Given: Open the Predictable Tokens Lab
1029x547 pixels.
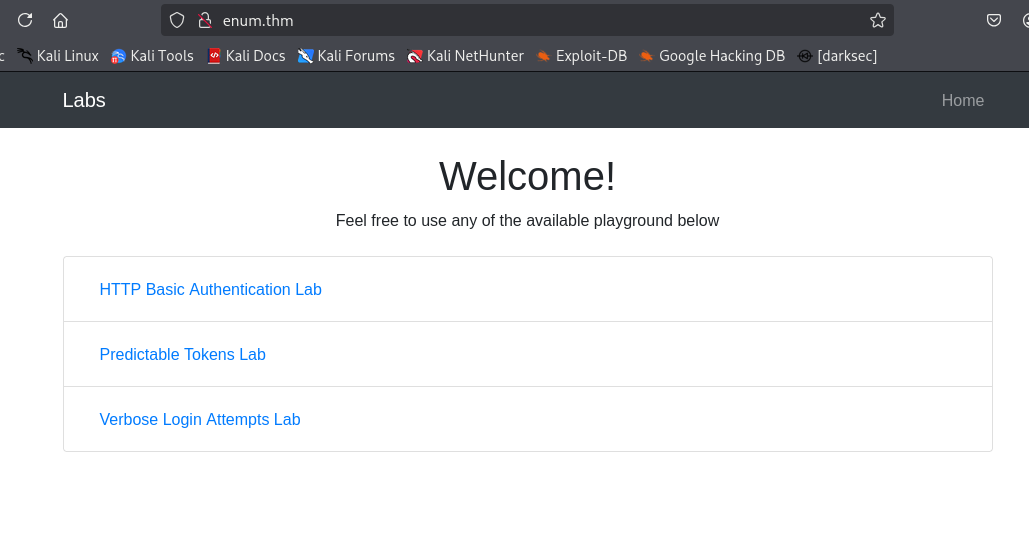Looking at the screenshot, I should coord(182,354).
